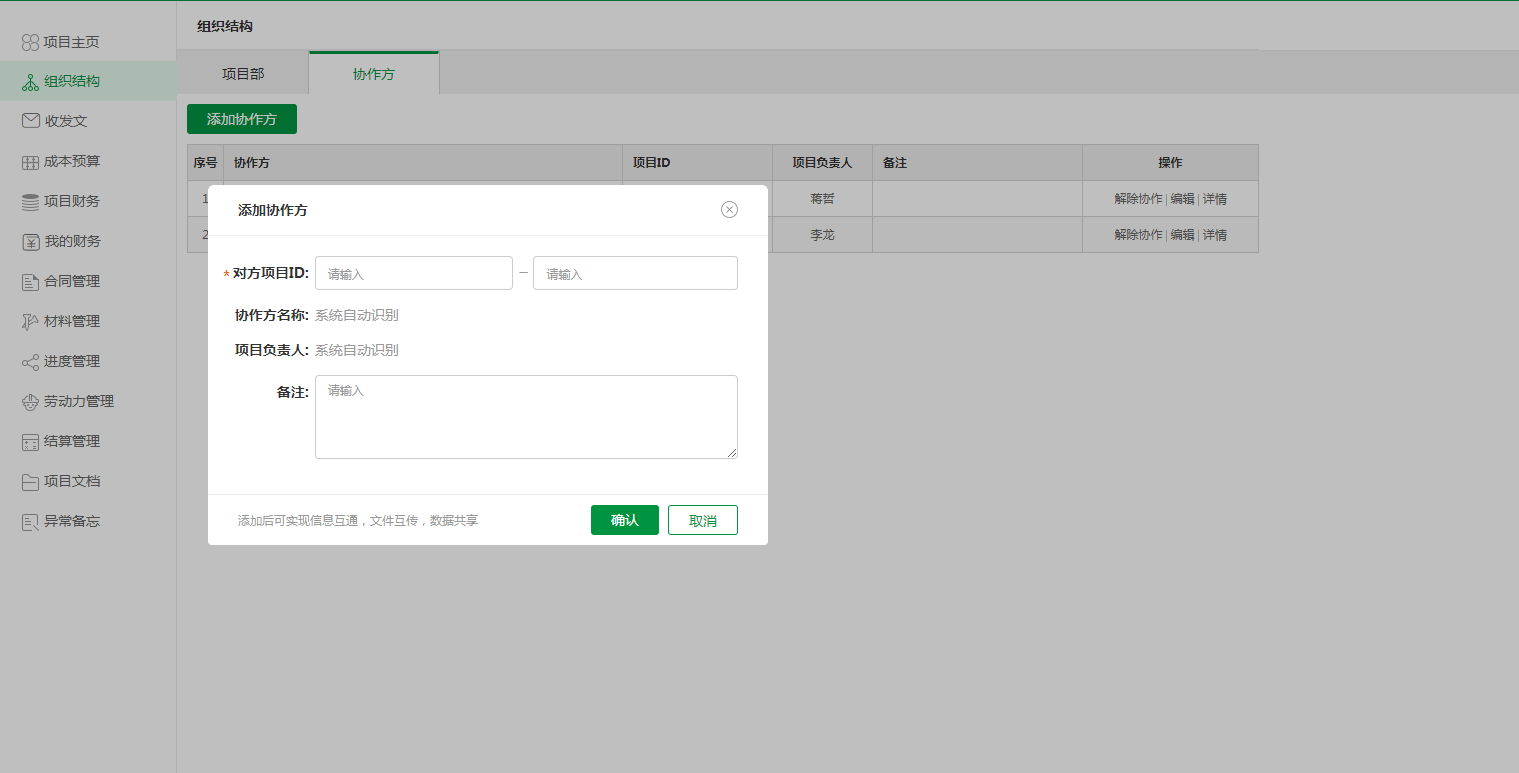Go to 成本预算 in the sidebar
Screen dimensions: 1519x773
pos(88,161)
